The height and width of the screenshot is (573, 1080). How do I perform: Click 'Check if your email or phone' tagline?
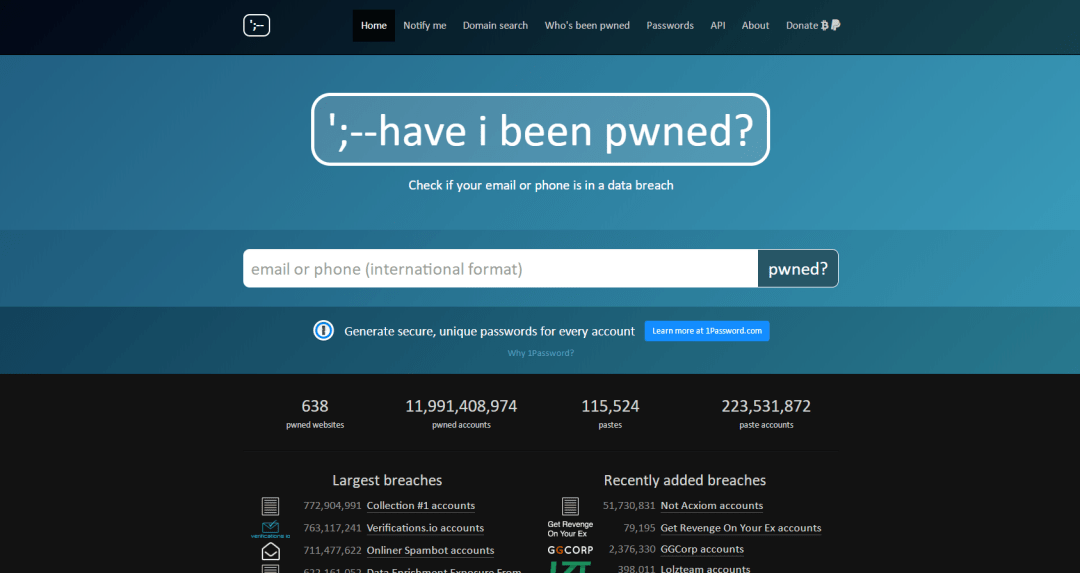pyautogui.click(x=541, y=185)
